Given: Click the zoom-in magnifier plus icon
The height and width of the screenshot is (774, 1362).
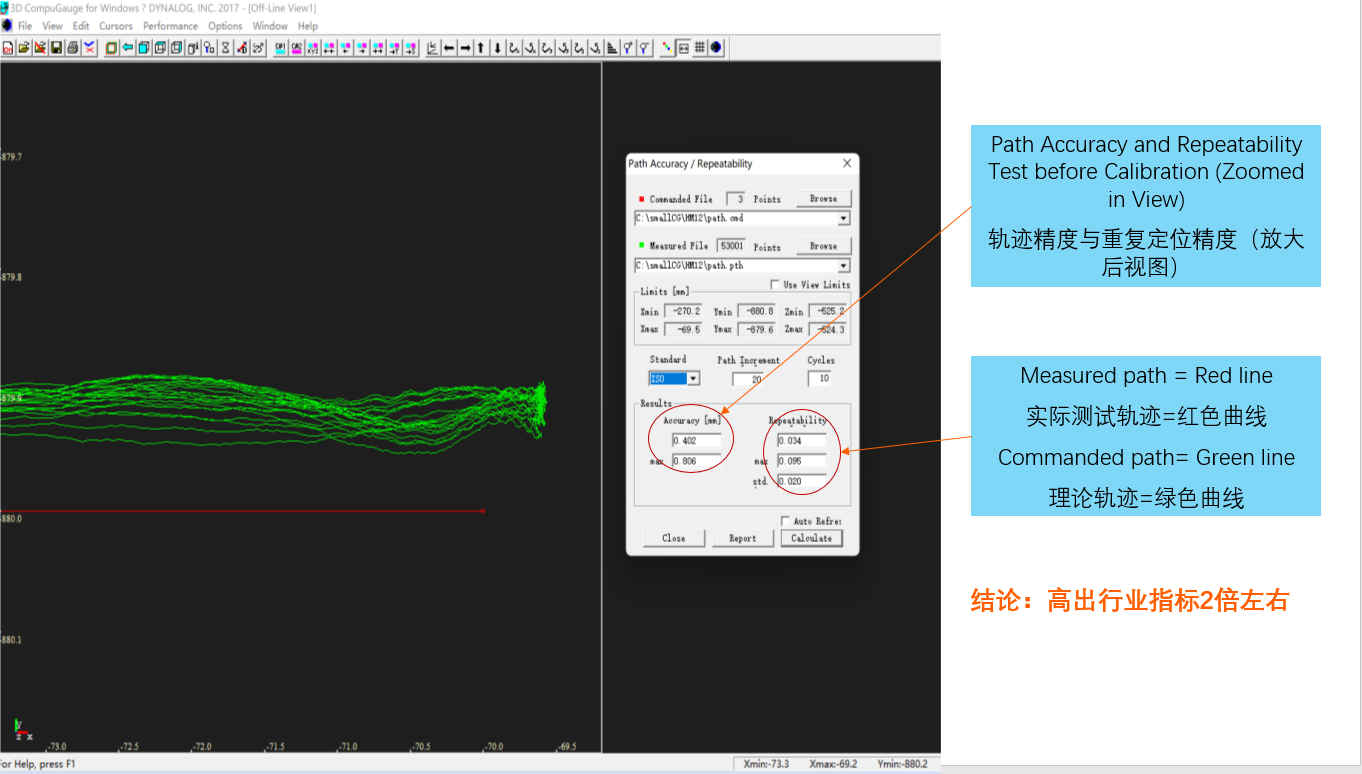Looking at the screenshot, I should [628, 48].
